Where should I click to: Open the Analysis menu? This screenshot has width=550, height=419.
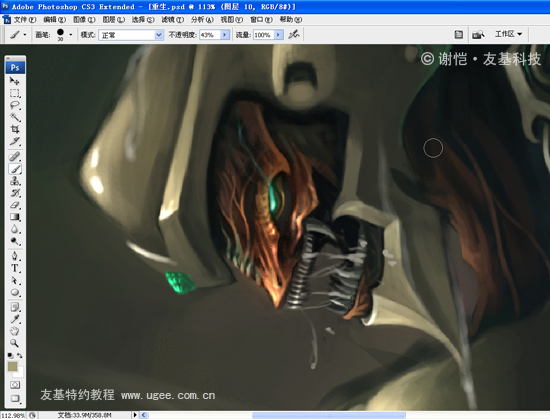[x=202, y=20]
